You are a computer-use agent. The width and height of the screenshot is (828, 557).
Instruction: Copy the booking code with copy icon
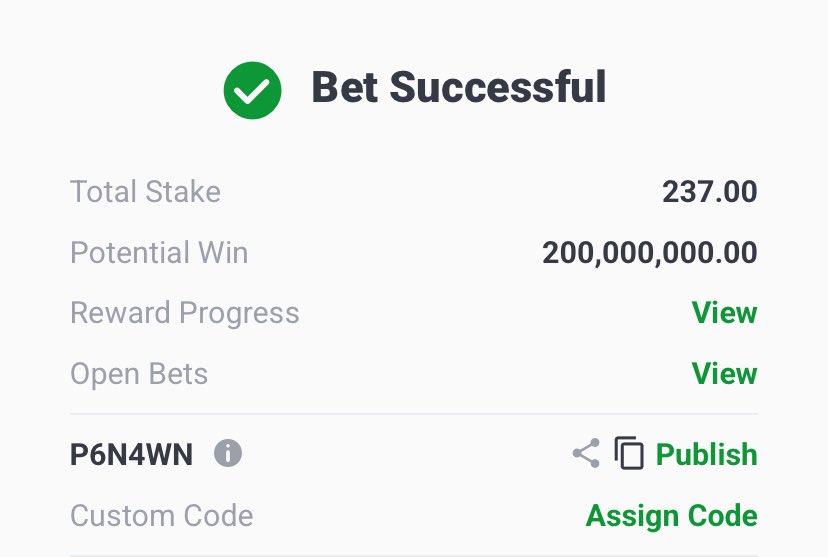(x=629, y=453)
